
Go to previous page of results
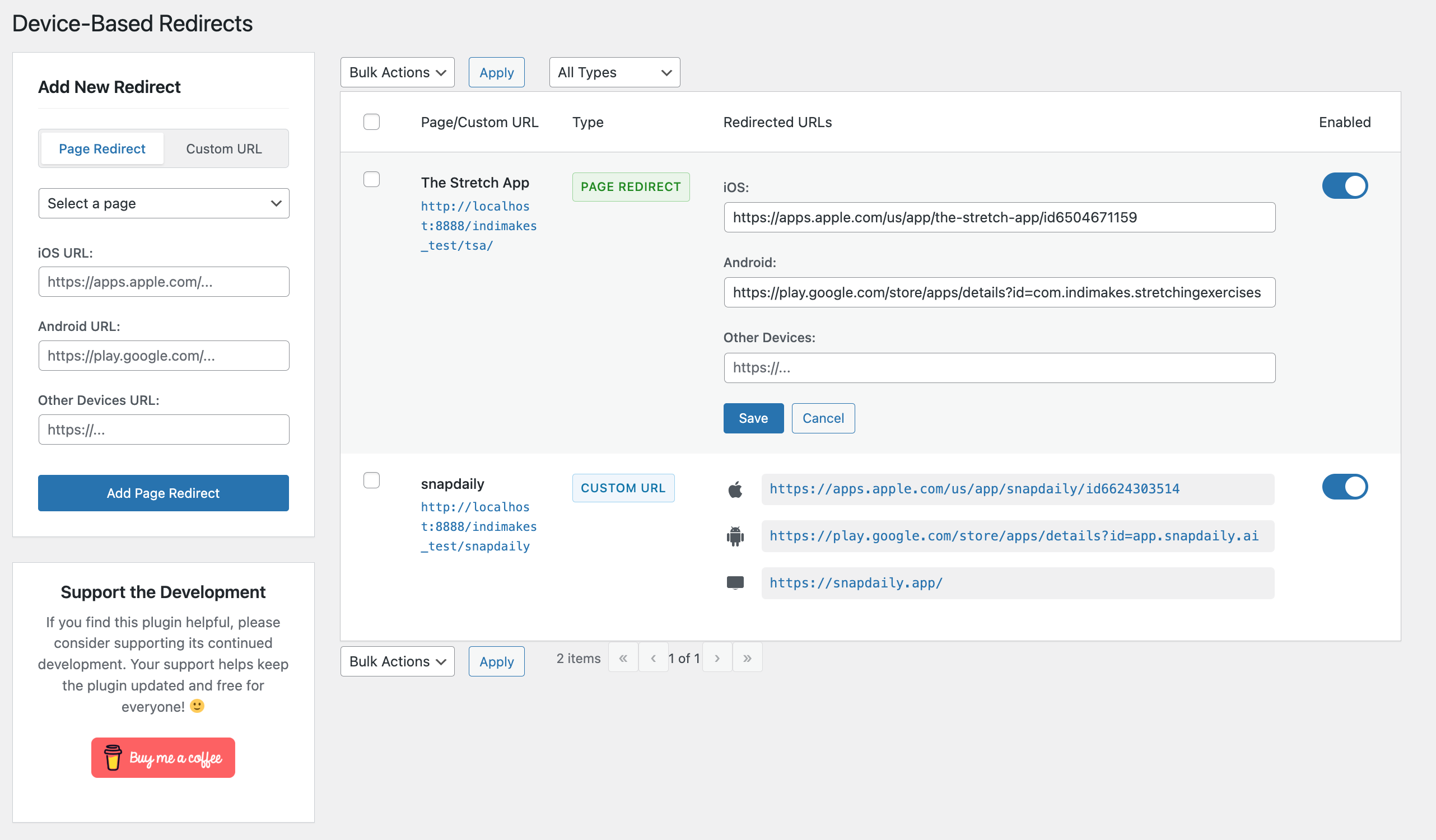[x=653, y=657]
